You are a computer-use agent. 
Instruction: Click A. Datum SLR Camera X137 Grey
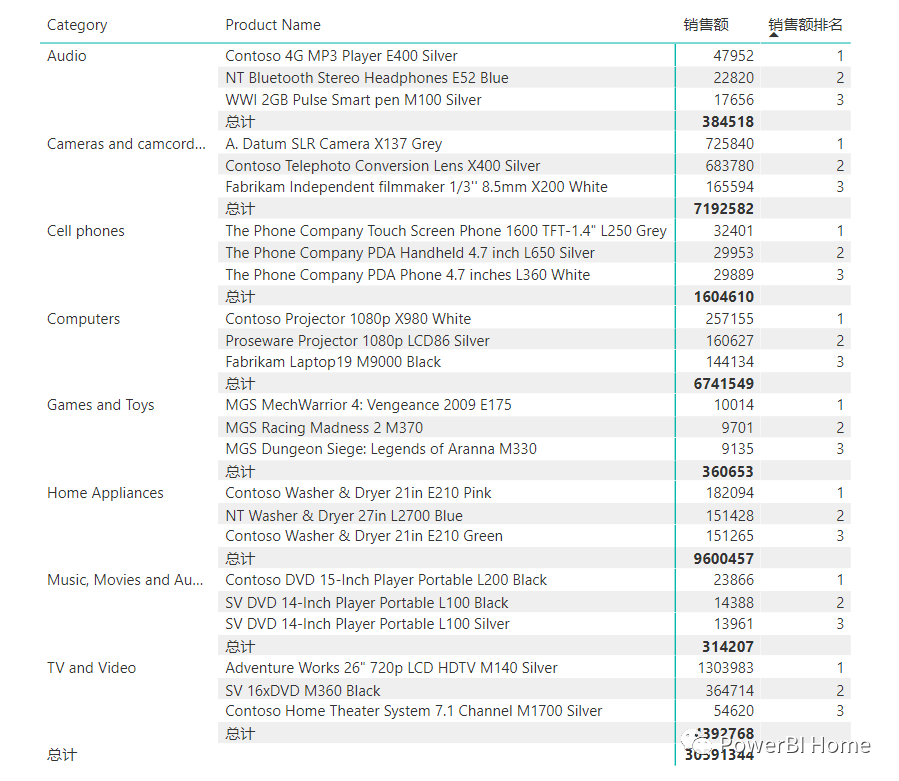334,144
